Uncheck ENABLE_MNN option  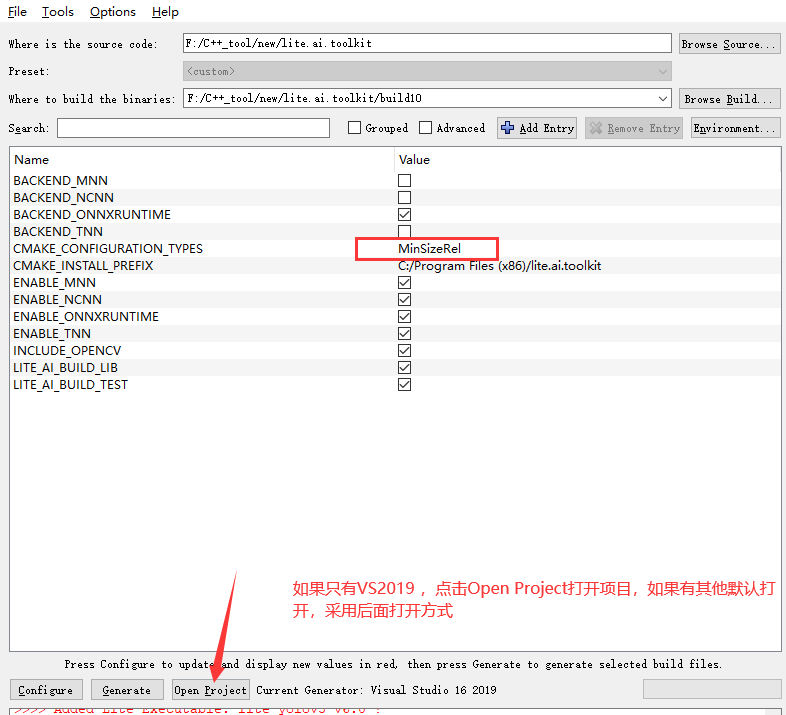405,283
